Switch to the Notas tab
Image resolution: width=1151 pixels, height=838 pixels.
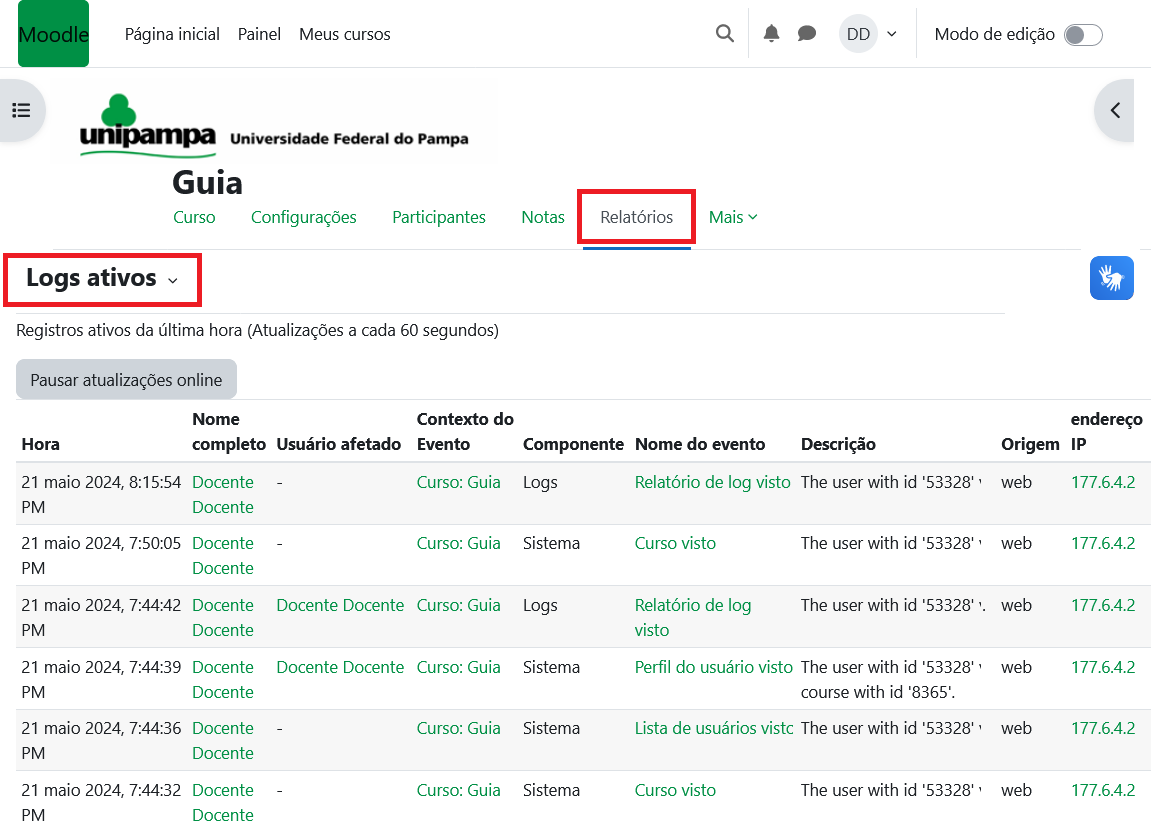coord(543,217)
